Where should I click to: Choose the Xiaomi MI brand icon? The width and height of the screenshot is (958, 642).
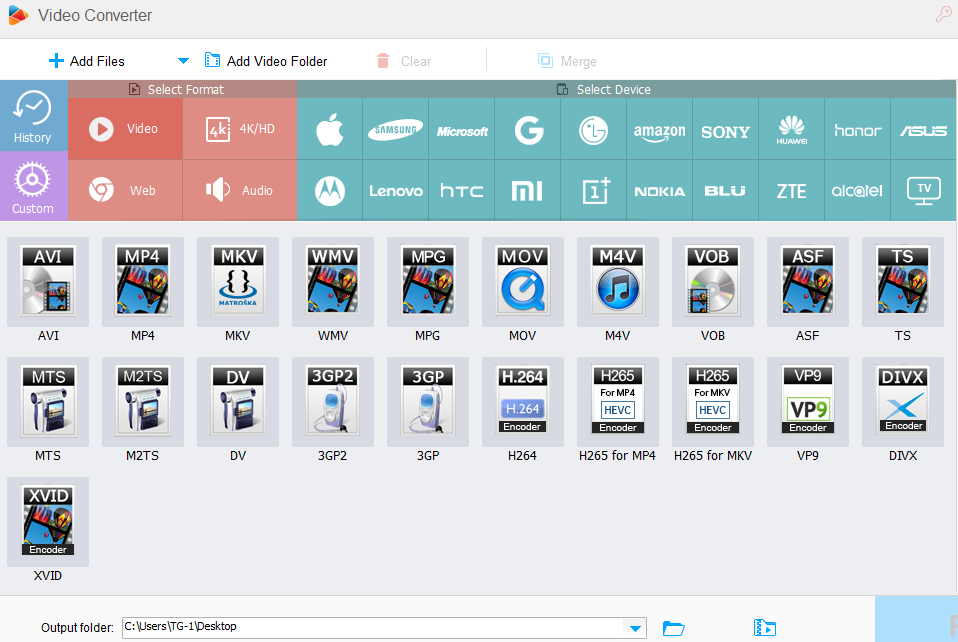[x=527, y=190]
